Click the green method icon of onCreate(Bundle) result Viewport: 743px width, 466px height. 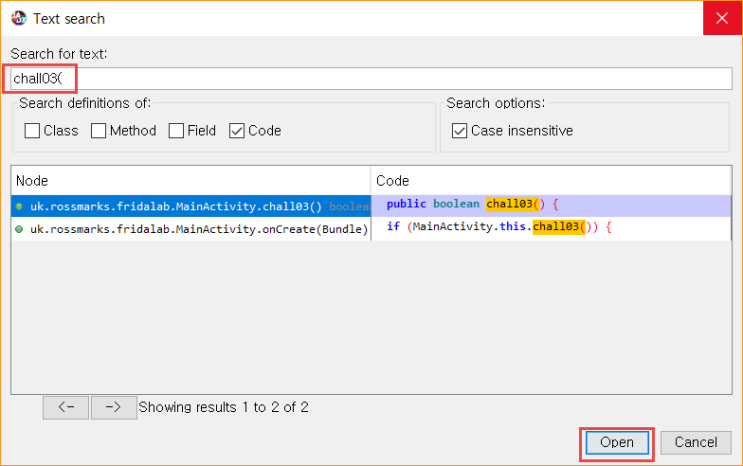(x=19, y=229)
